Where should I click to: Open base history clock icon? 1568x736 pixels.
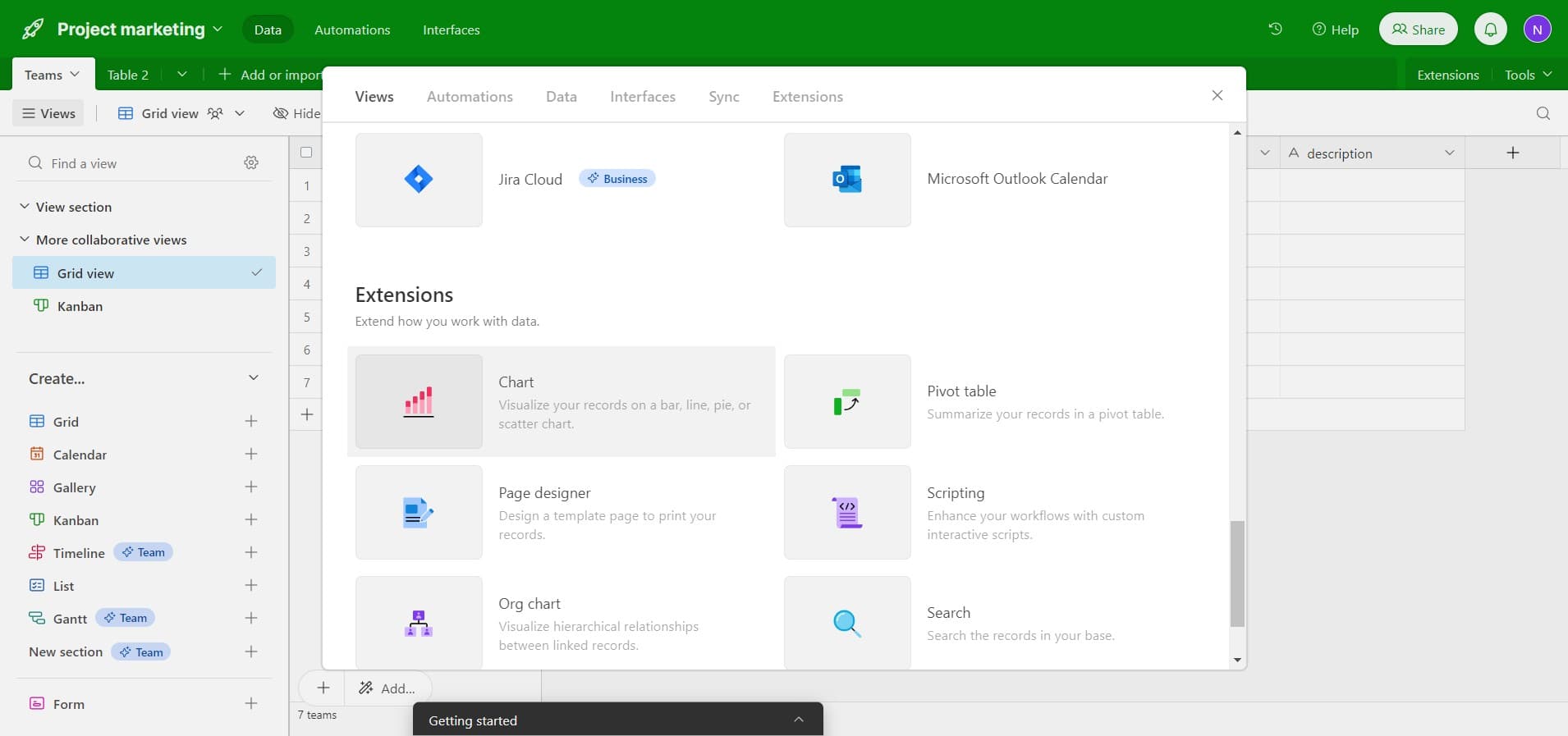[x=1275, y=30]
